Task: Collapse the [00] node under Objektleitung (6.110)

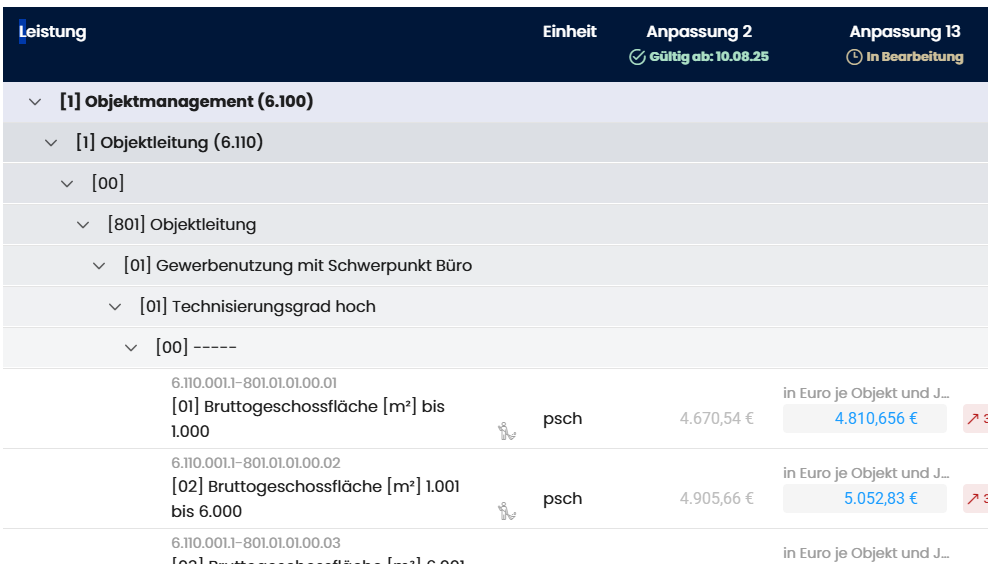Action: (68, 184)
